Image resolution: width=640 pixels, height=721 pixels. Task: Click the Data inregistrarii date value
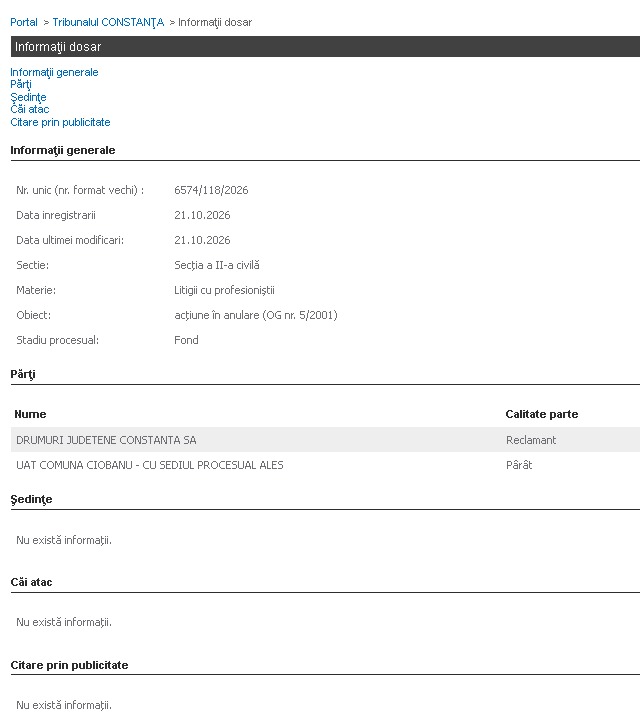pyautogui.click(x=202, y=215)
